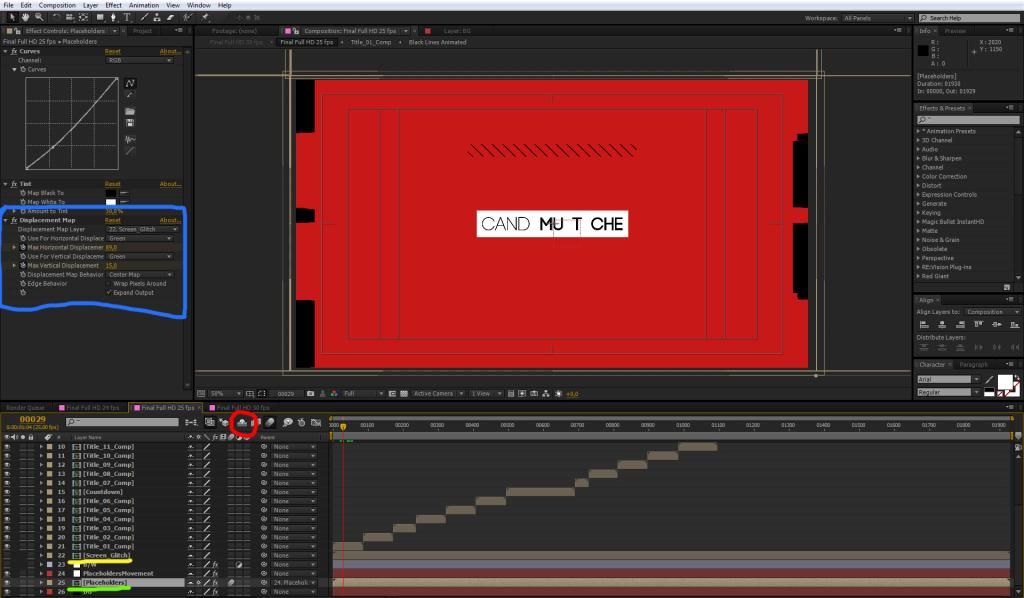Click About link for the Curves effect
This screenshot has width=1024, height=598.
point(170,51)
